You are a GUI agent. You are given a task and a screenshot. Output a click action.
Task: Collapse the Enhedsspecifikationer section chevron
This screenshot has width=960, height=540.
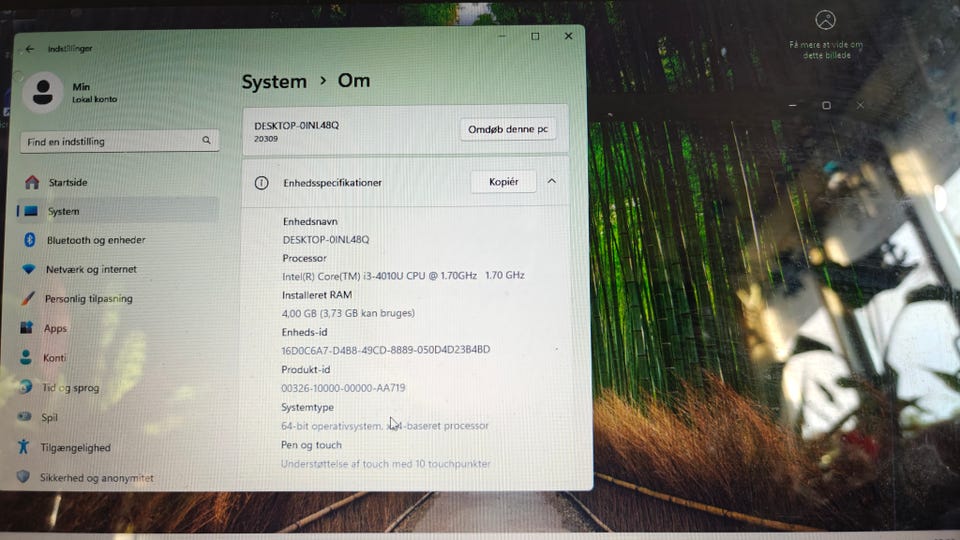[x=552, y=181]
